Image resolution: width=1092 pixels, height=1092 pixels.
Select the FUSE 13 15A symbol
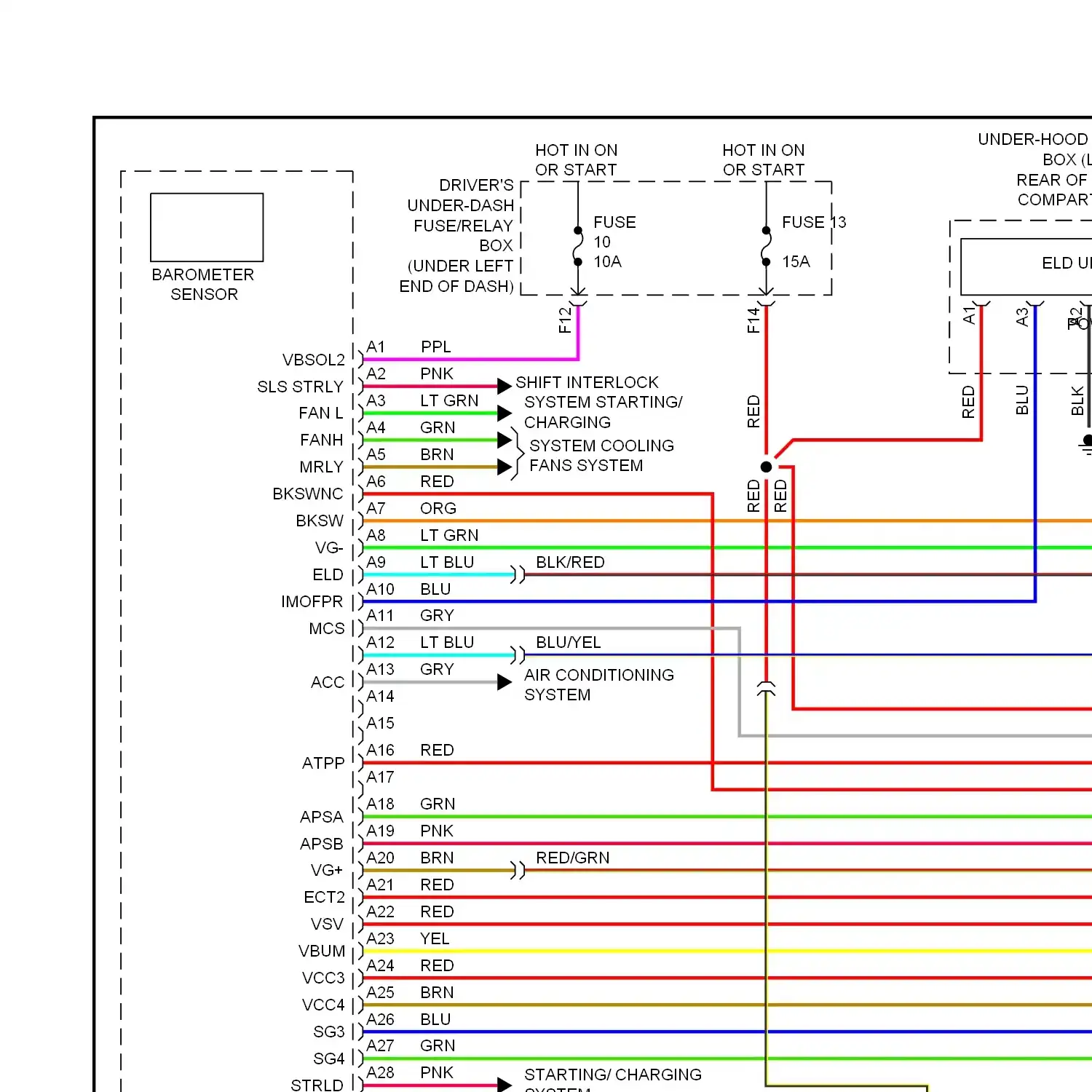766,246
